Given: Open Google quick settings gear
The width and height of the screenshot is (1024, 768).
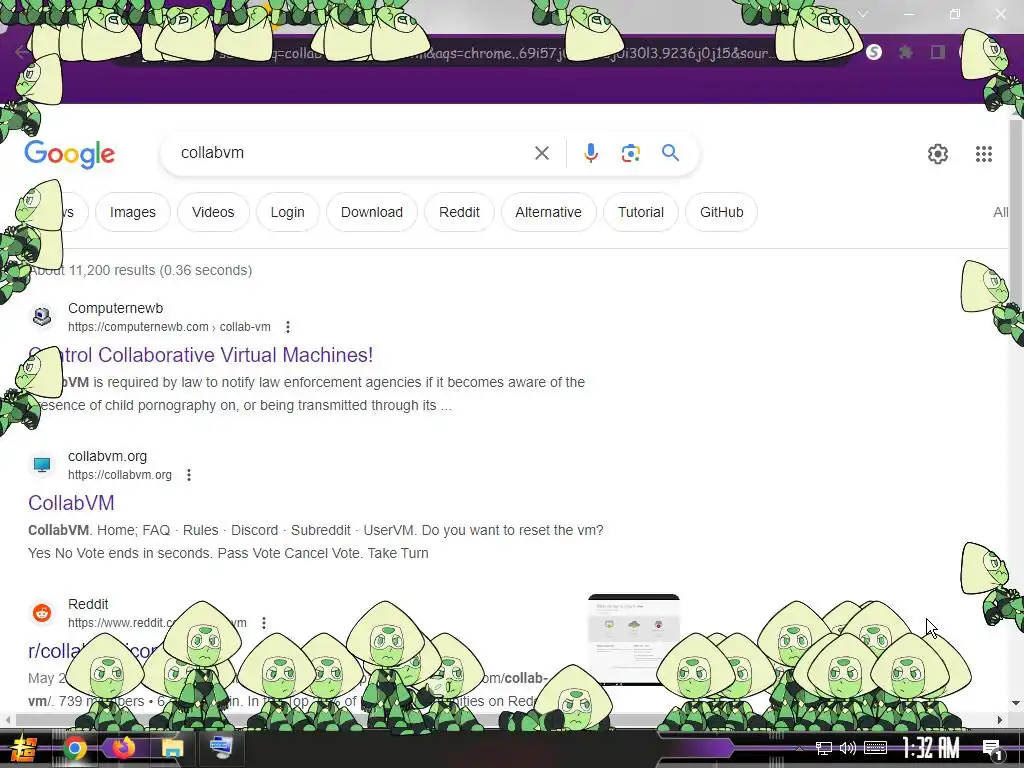Looking at the screenshot, I should [x=938, y=153].
